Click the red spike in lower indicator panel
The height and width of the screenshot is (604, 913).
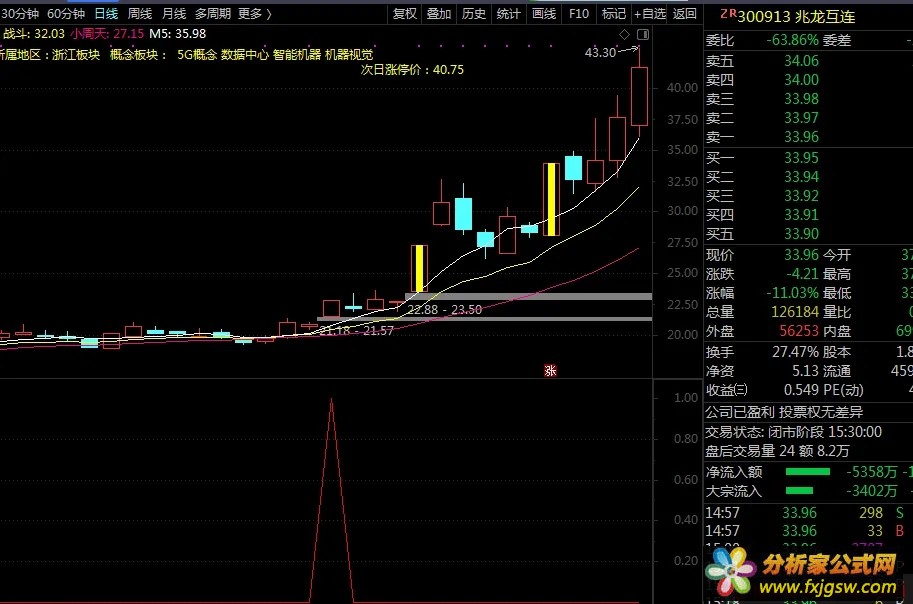tap(331, 500)
